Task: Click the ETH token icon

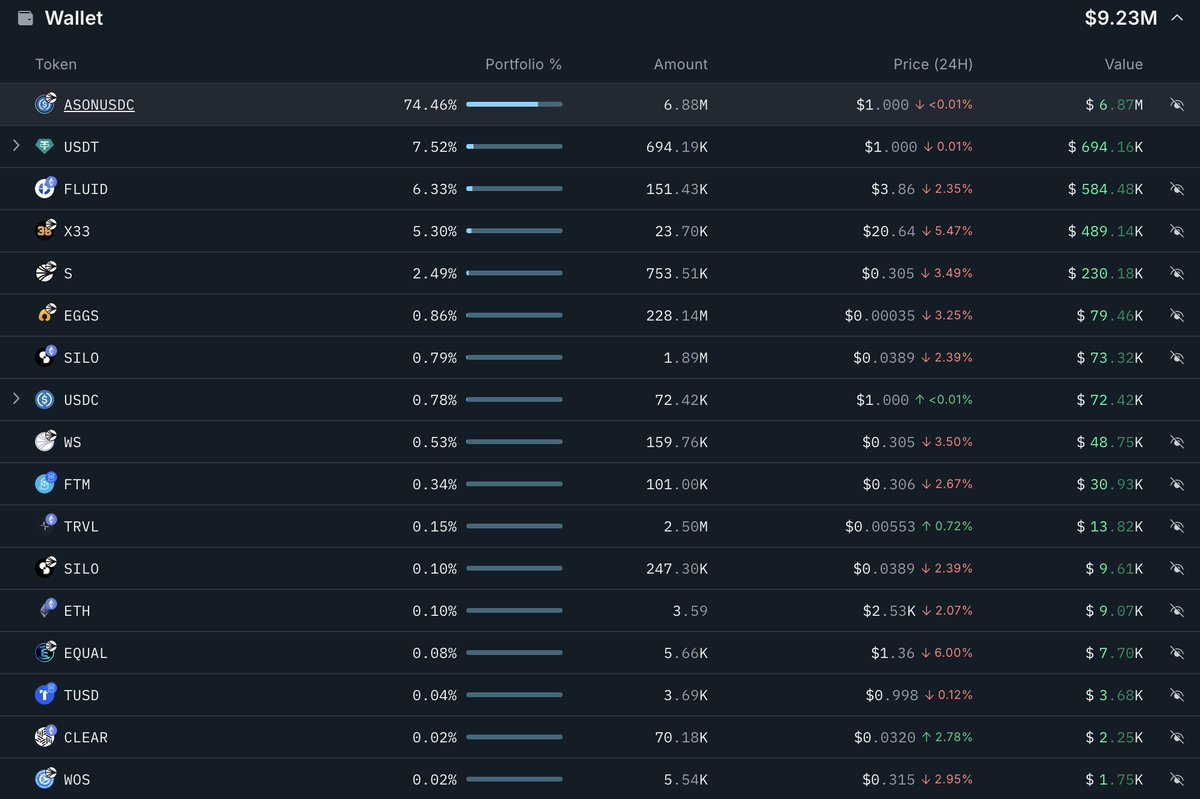Action: [x=45, y=610]
